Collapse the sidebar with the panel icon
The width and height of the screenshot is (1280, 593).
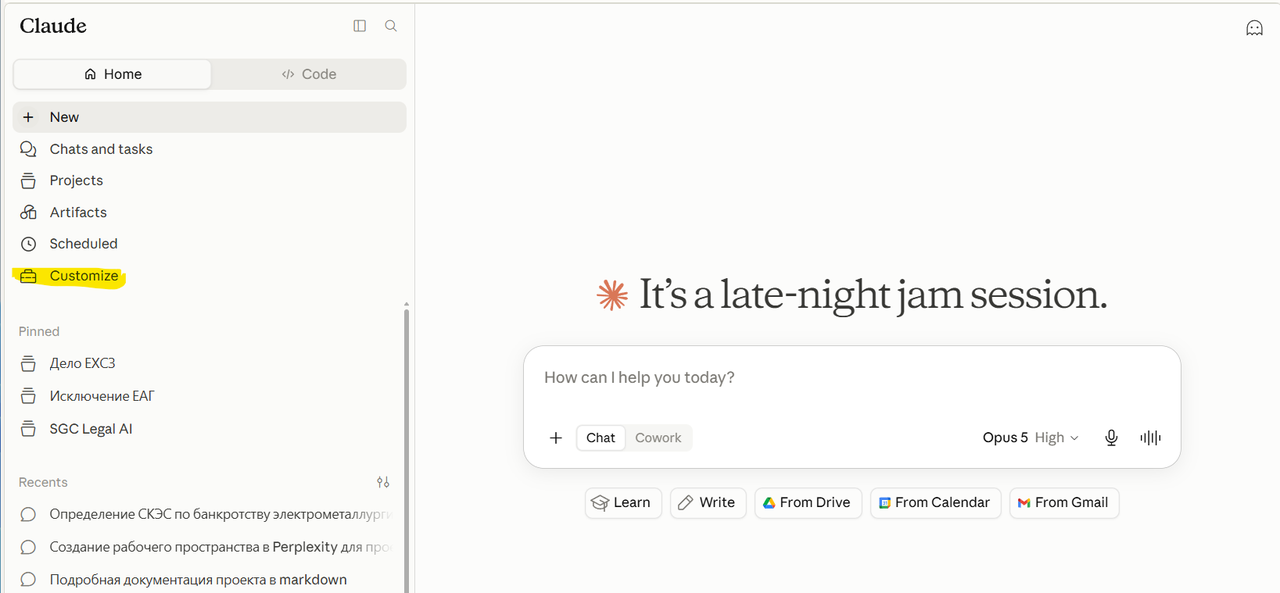pyautogui.click(x=360, y=26)
